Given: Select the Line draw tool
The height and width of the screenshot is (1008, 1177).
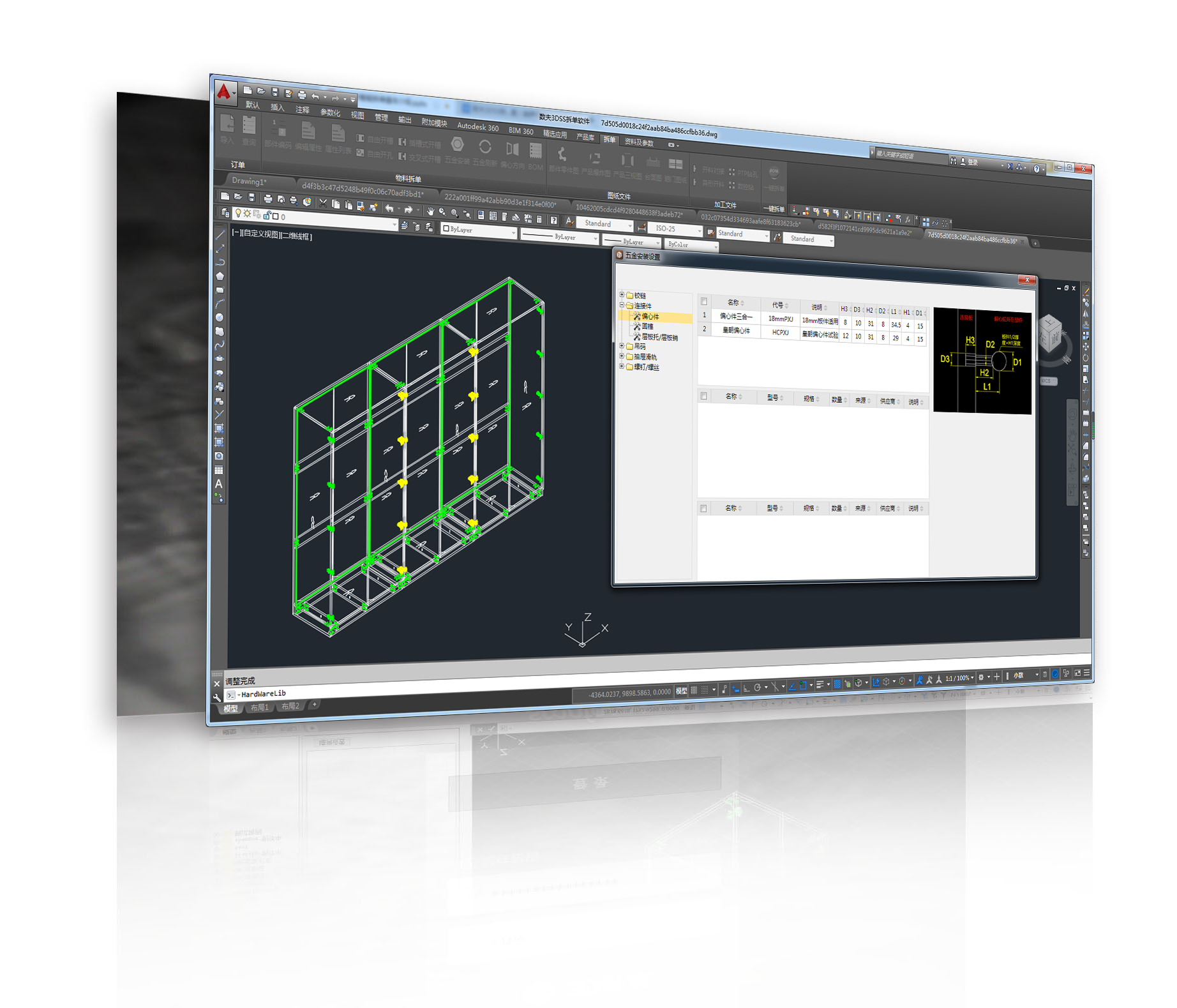Looking at the screenshot, I should coord(220,234).
